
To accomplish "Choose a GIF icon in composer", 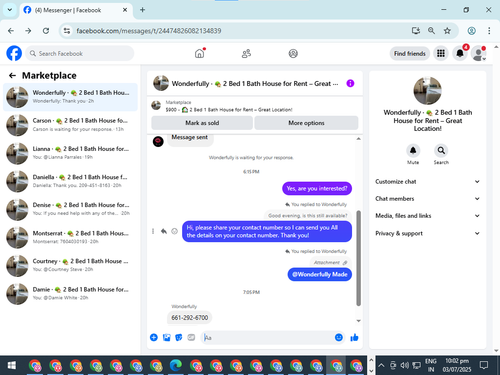I will (191, 337).
